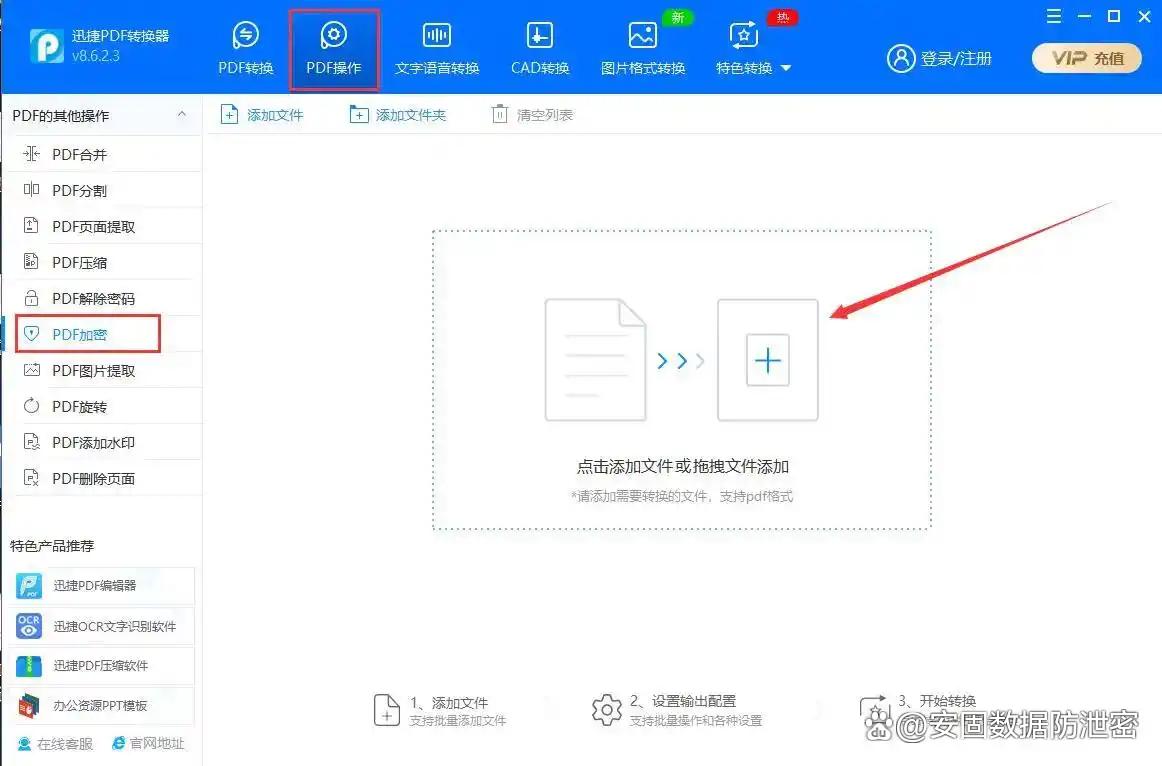Click the 添加文件 plus-page icon
The width and height of the screenshot is (1162, 766).
[230, 115]
